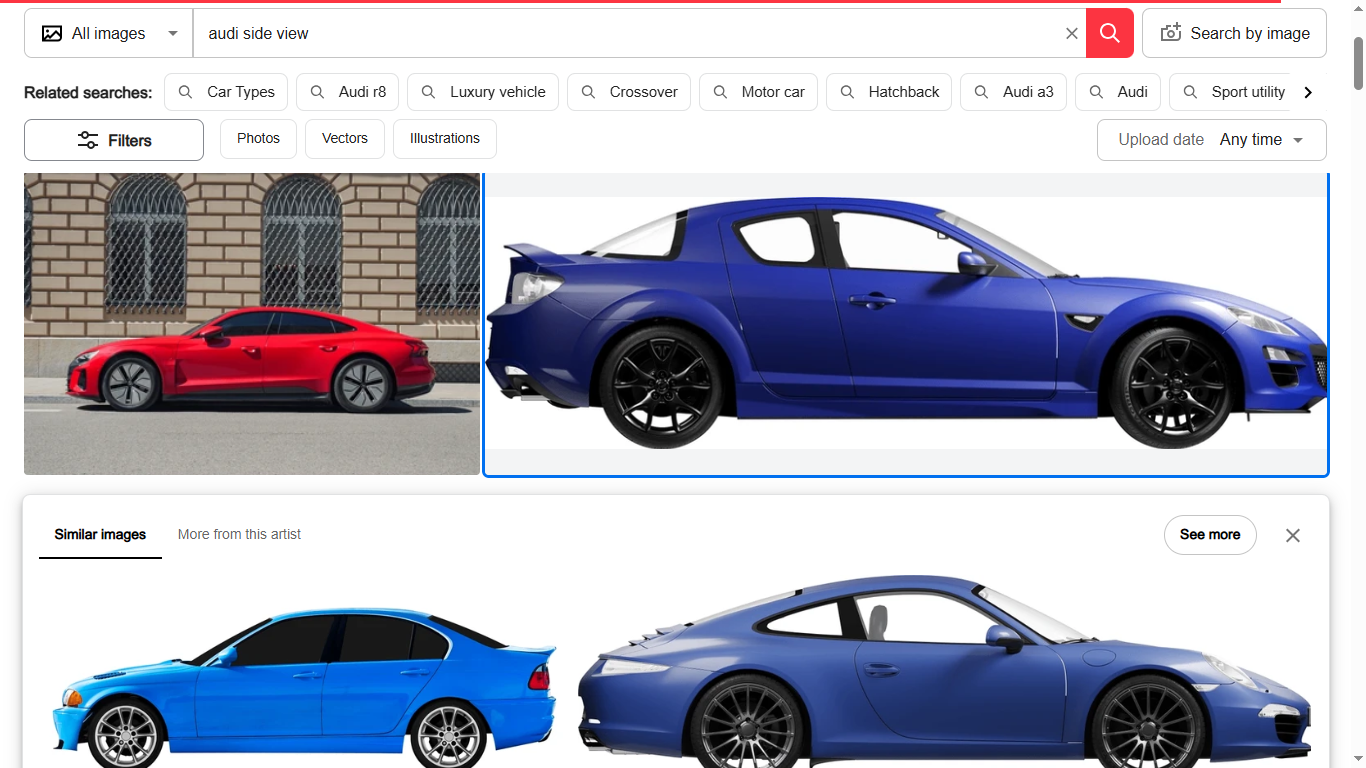Viewport: 1366px width, 768px height.
Task: Switch to the Similar images tab
Action: pos(100,535)
